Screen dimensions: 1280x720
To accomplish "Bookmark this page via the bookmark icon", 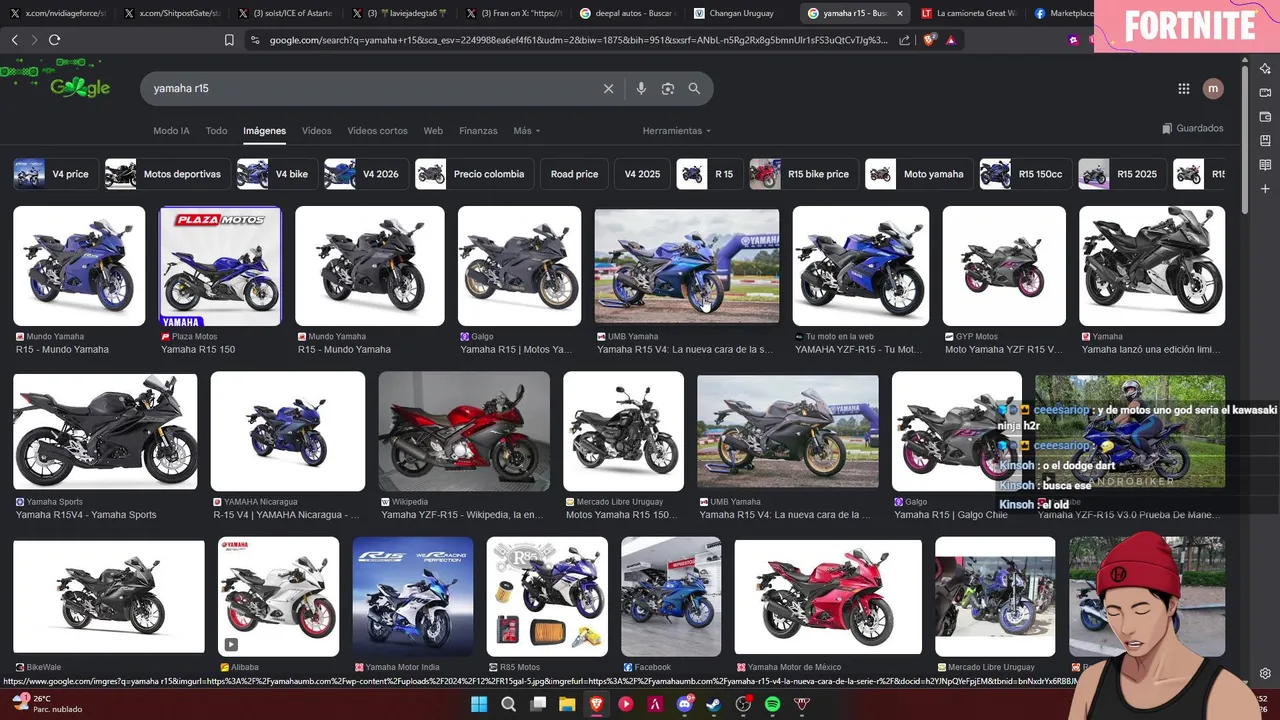I will click(229, 40).
